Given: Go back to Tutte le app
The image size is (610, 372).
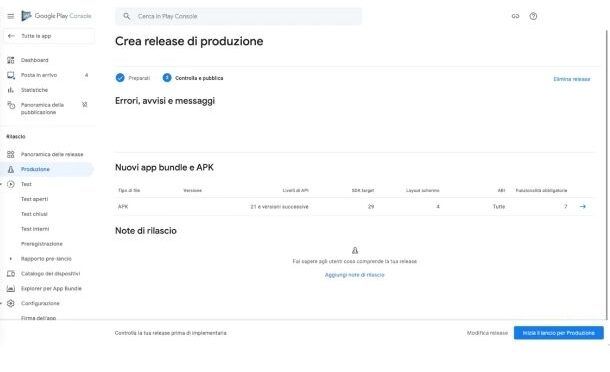Looking at the screenshot, I should click(49, 36).
